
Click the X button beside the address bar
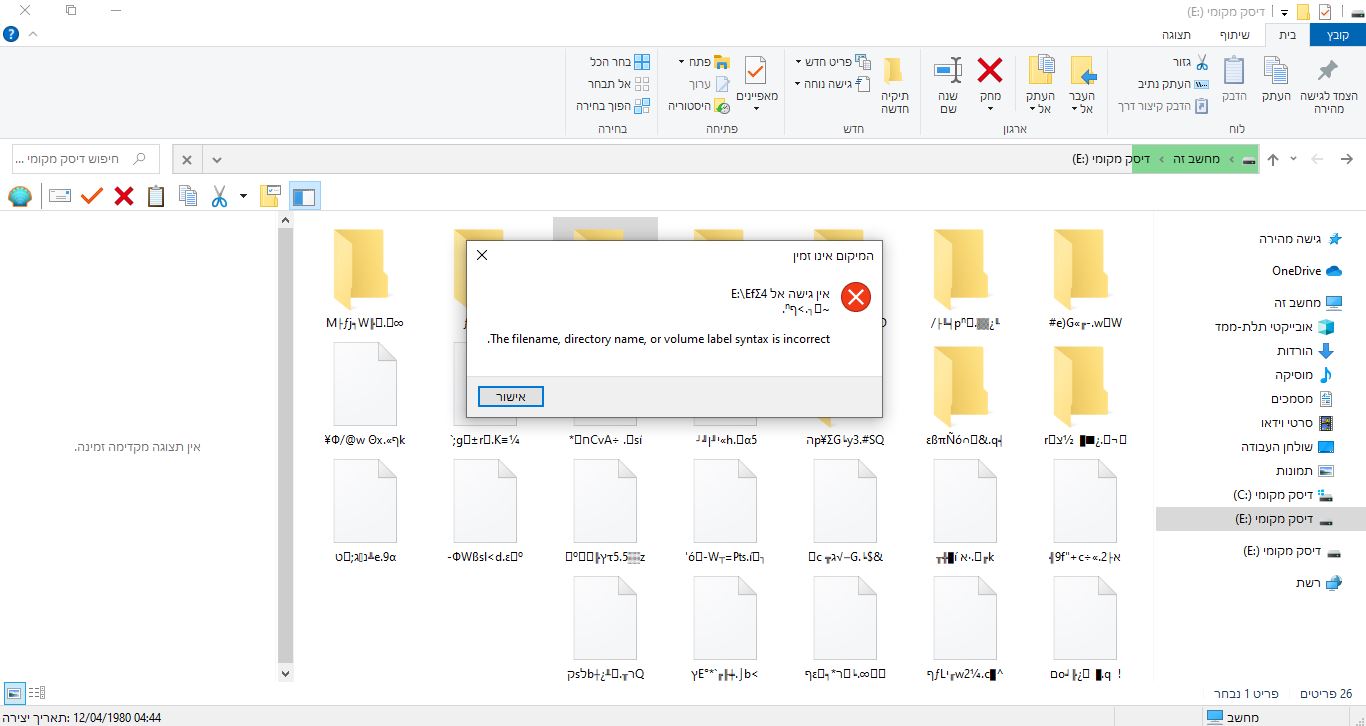coord(187,159)
